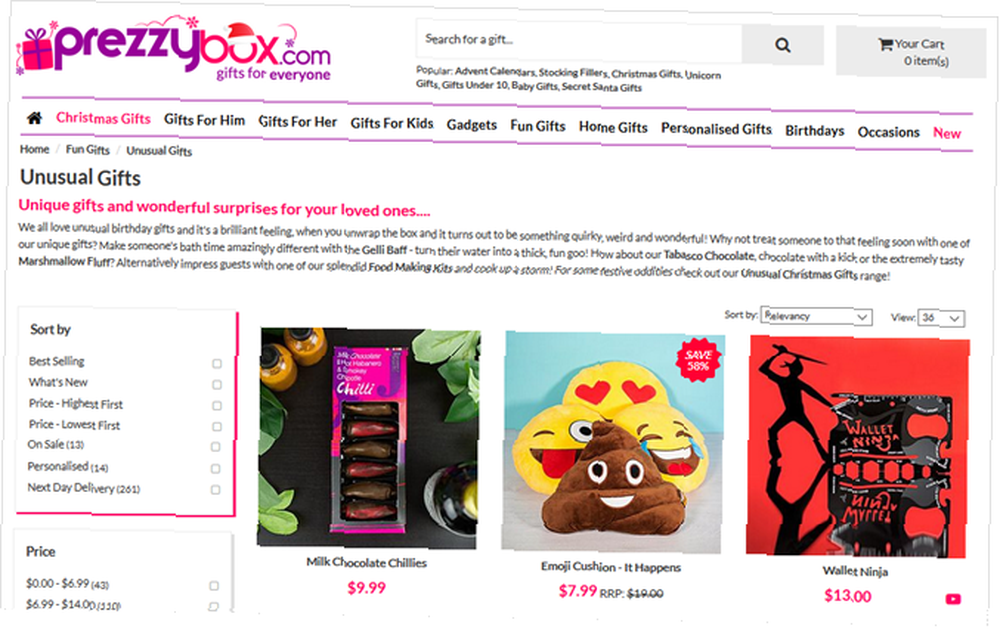Enable the On Sale filter checkbox

pyautogui.click(x=216, y=447)
